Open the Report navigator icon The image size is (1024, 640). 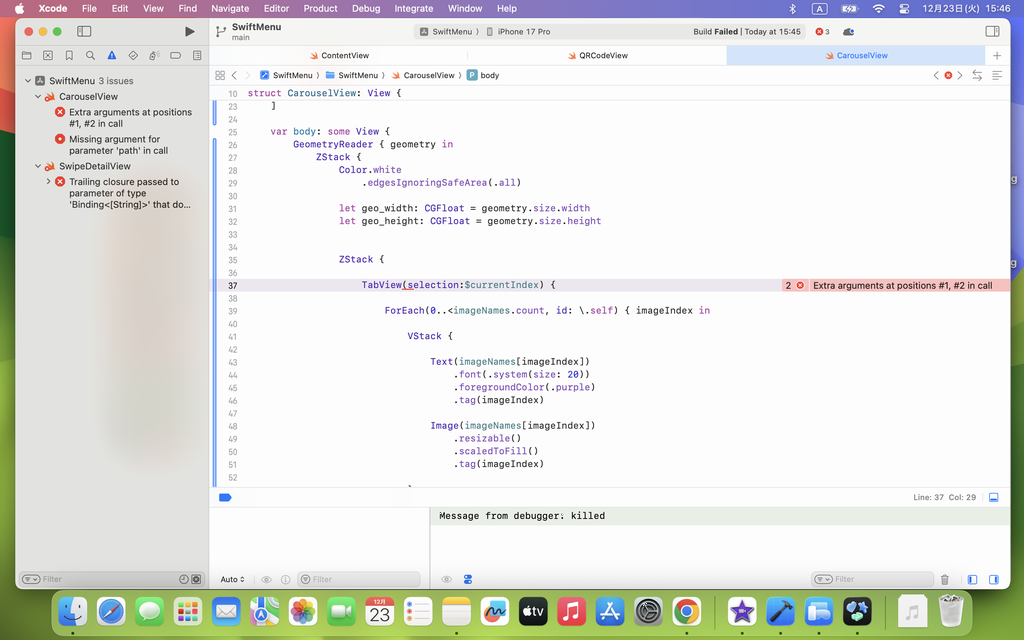coord(197,56)
